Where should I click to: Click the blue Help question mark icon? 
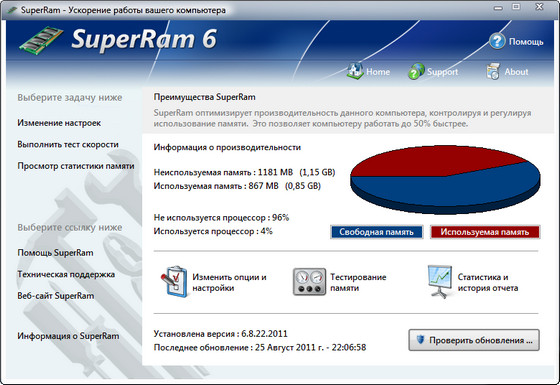[x=497, y=41]
